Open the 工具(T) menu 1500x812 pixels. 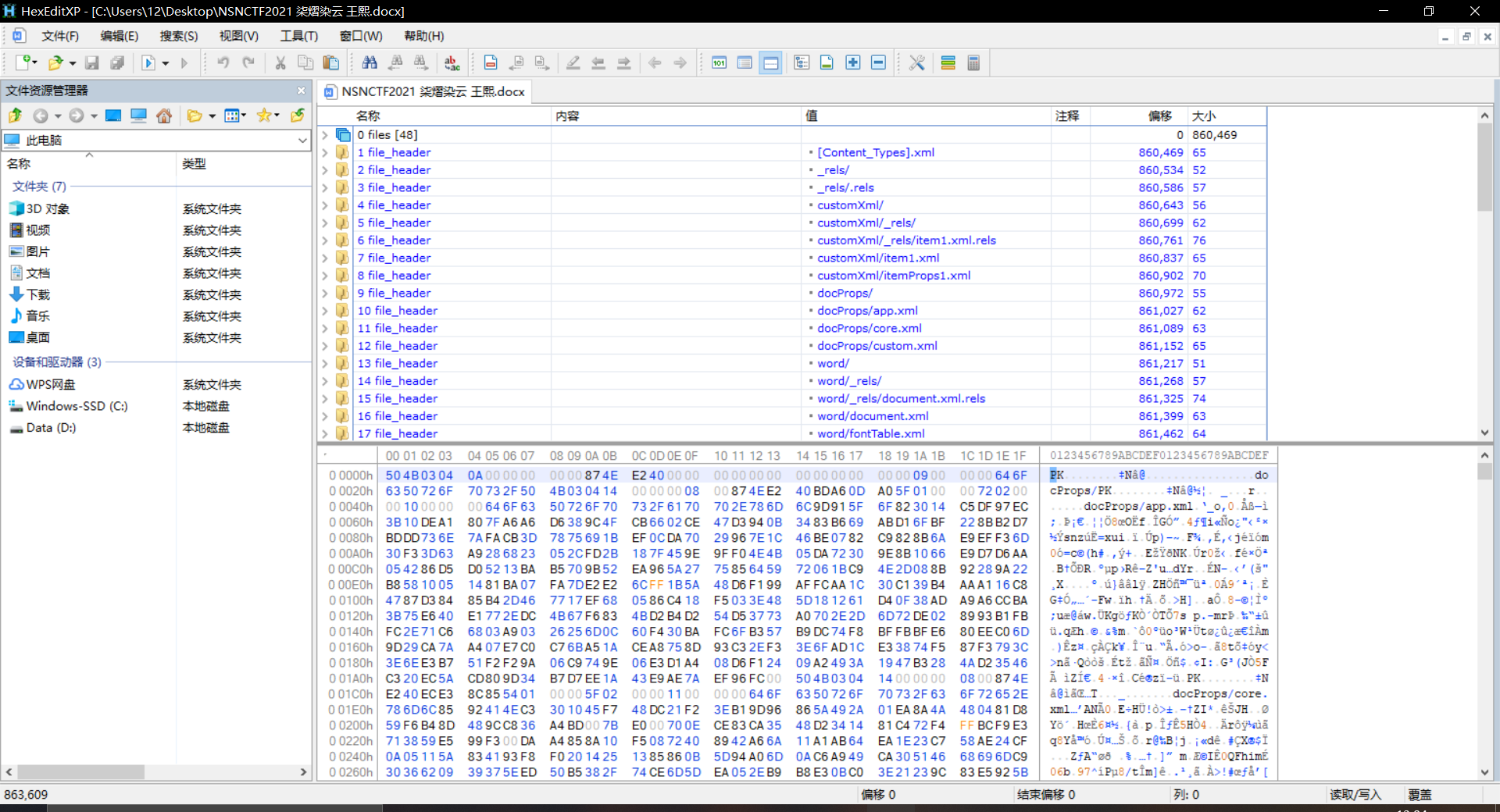299,36
